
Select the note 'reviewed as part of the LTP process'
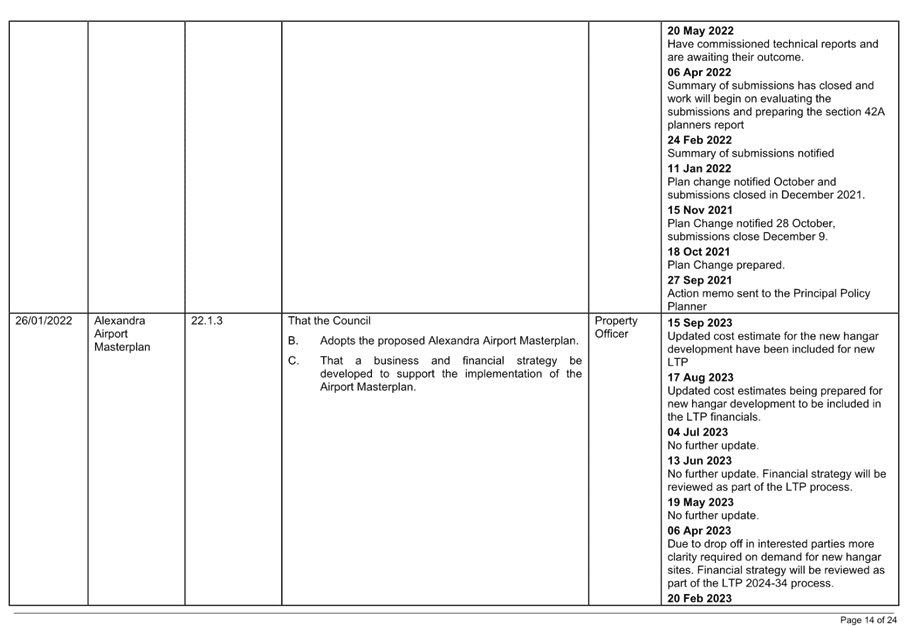pyautogui.click(x=776, y=481)
